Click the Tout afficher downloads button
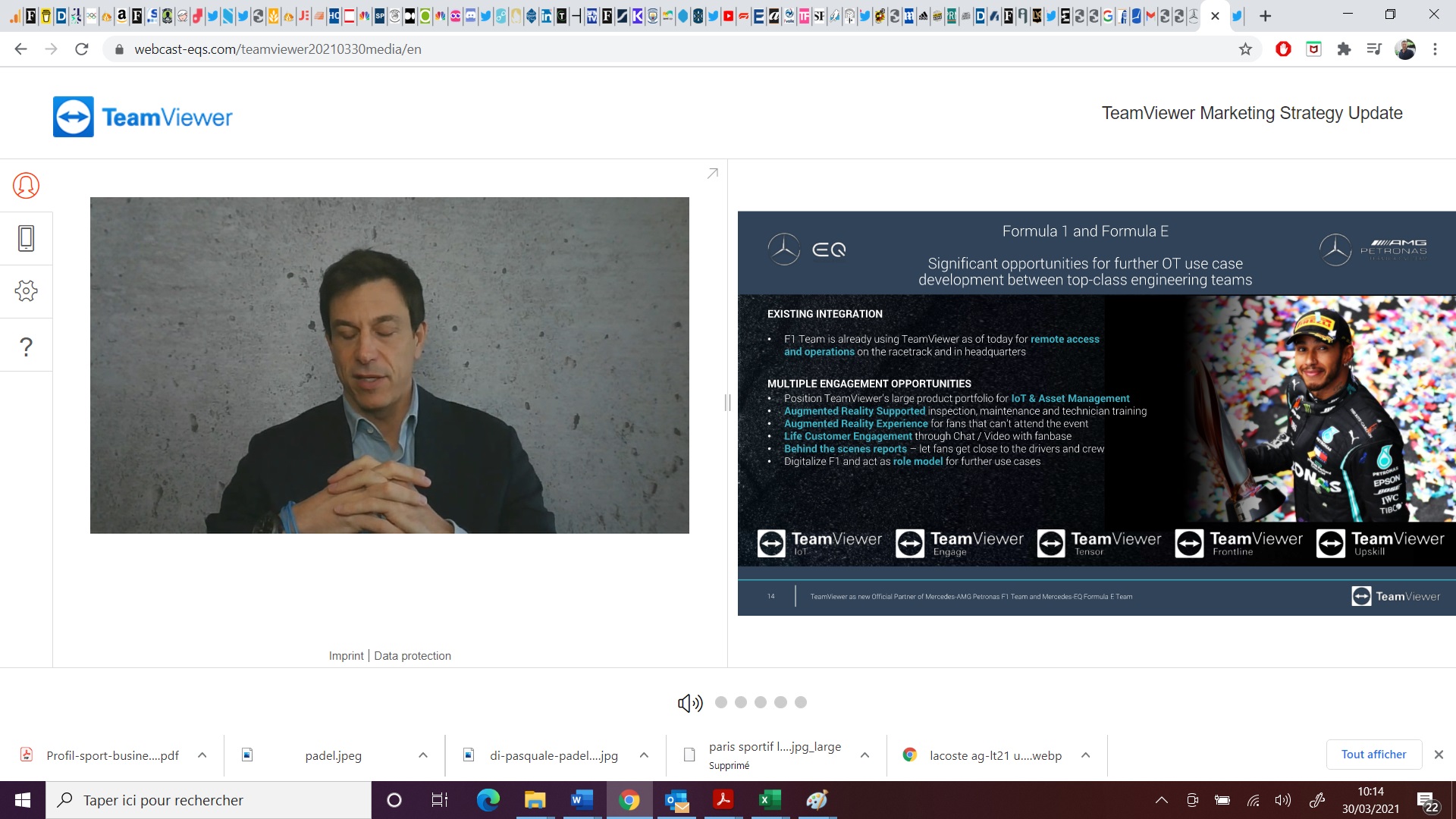This screenshot has height=819, width=1456. (x=1373, y=755)
